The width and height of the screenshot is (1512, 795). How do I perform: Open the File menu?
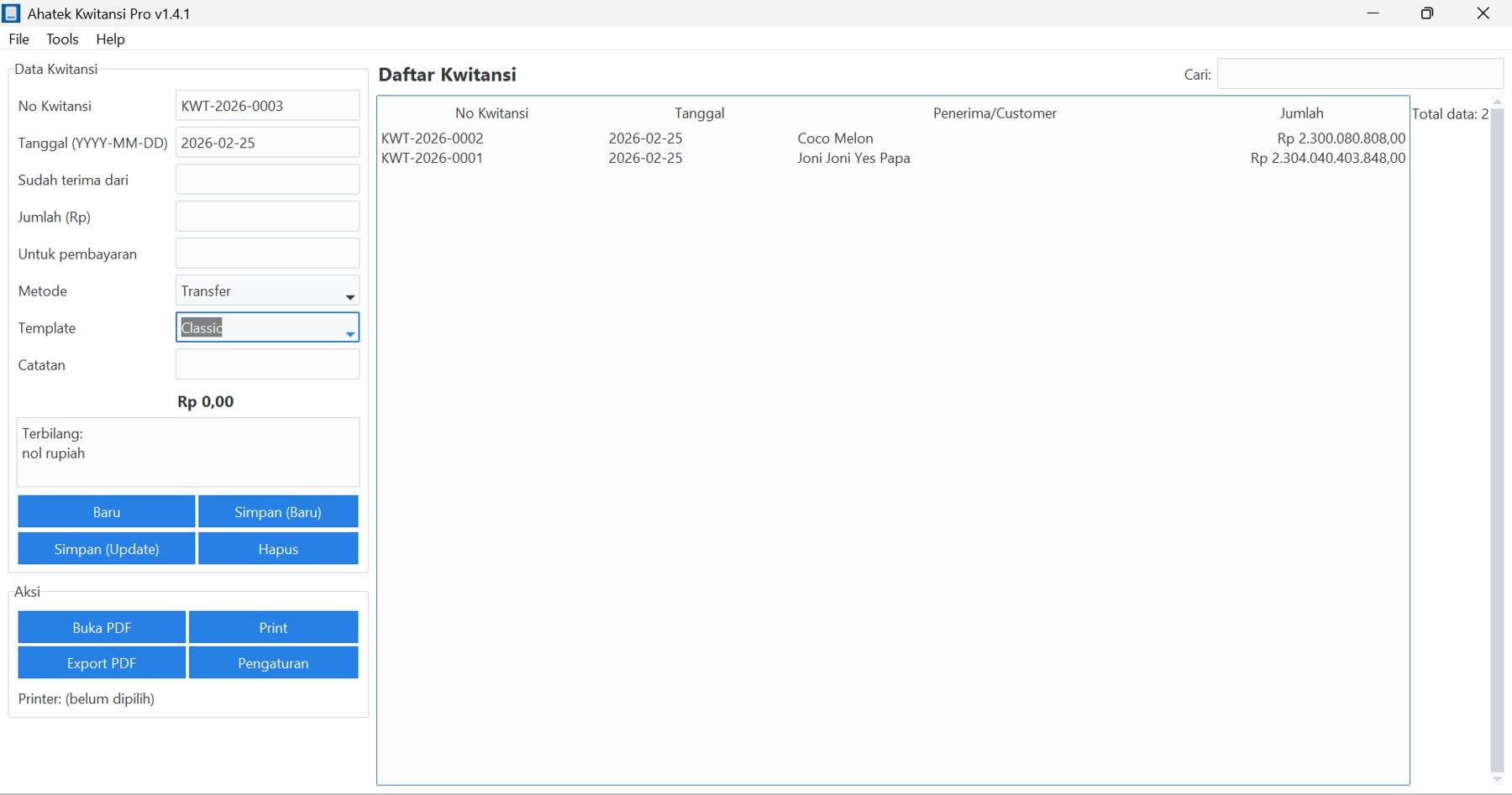18,39
